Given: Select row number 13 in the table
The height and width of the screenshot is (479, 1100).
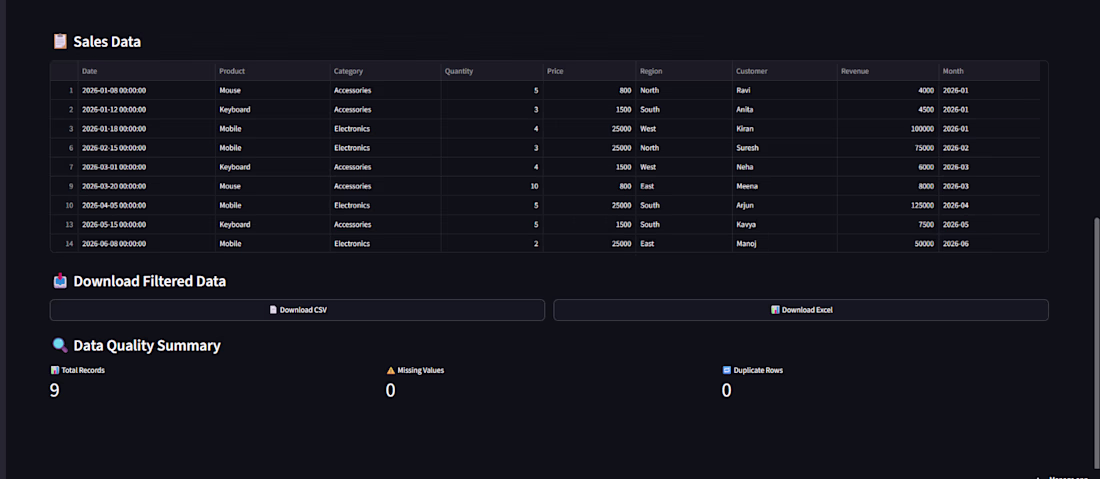Looking at the screenshot, I should tap(64, 224).
